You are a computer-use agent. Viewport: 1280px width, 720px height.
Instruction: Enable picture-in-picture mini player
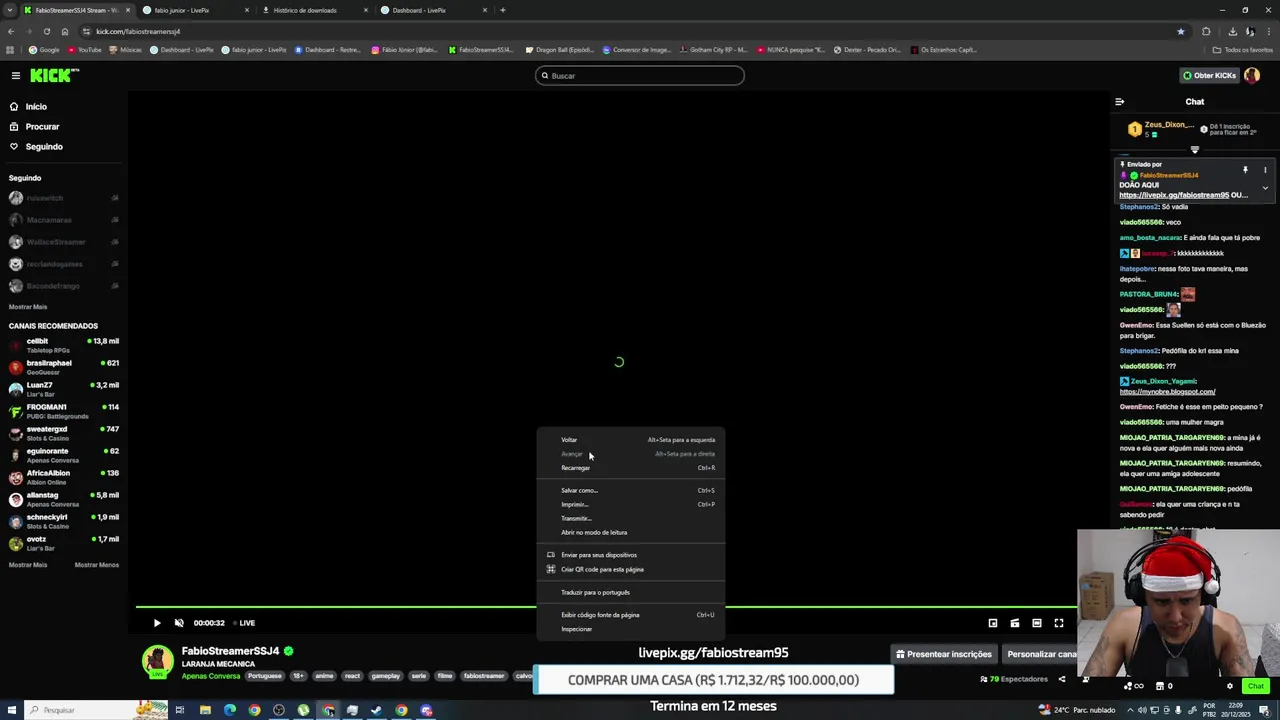993,623
